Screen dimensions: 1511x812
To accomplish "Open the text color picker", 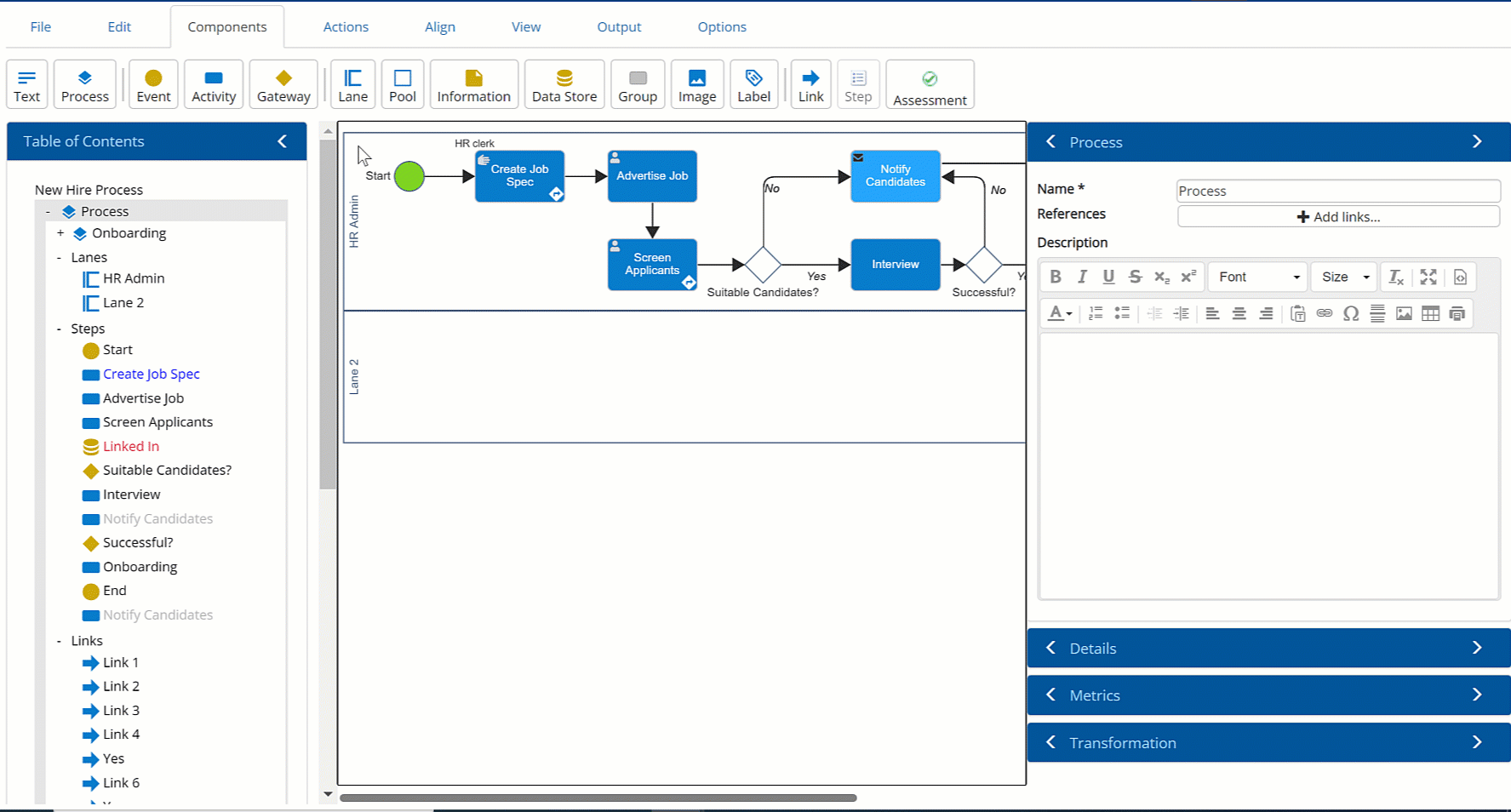I will (x=1060, y=313).
